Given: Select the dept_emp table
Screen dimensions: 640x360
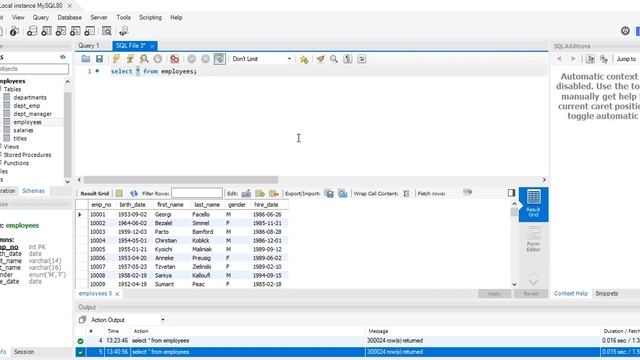Looking at the screenshot, I should 27,106.
